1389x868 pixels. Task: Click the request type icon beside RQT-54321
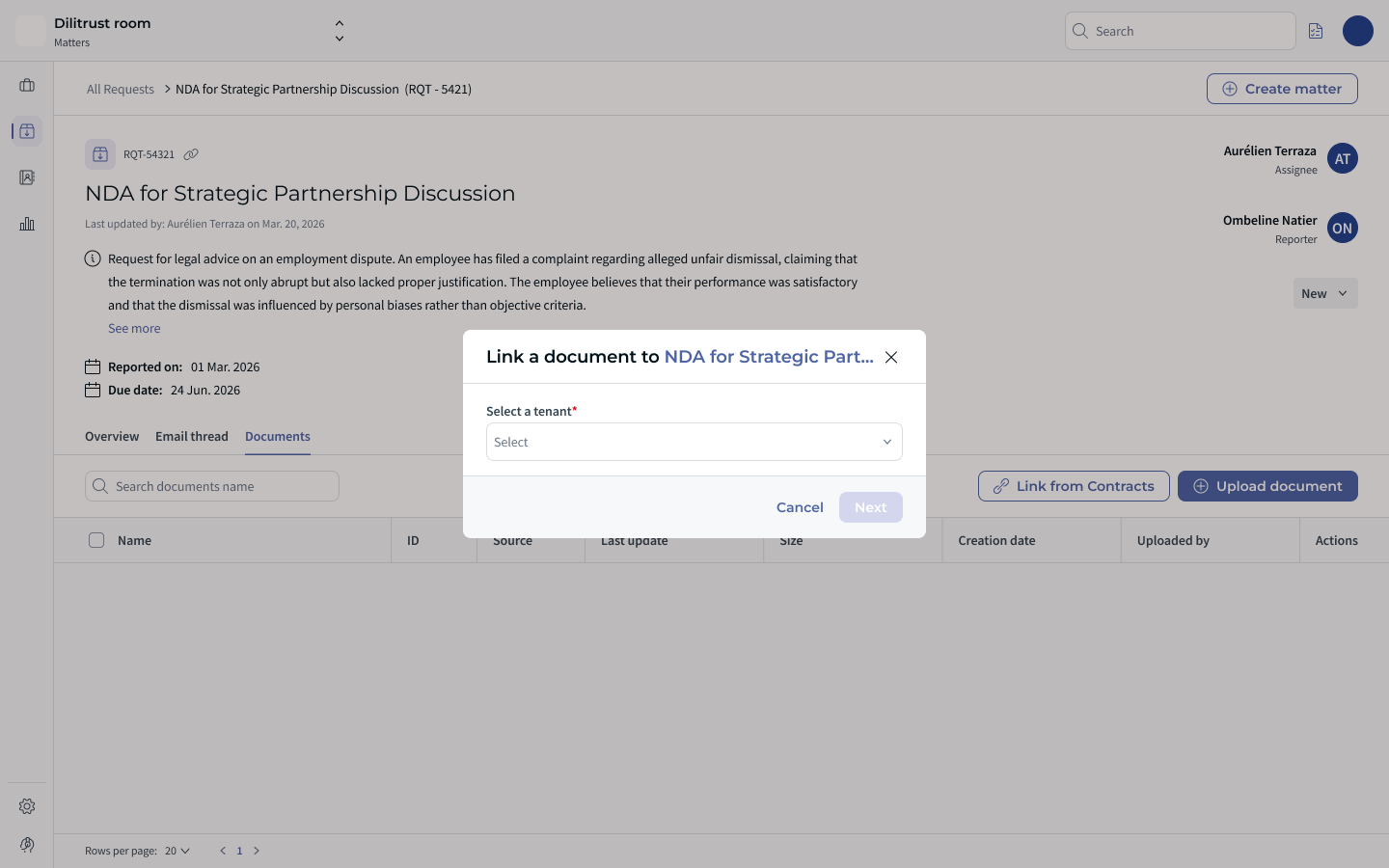tap(100, 154)
